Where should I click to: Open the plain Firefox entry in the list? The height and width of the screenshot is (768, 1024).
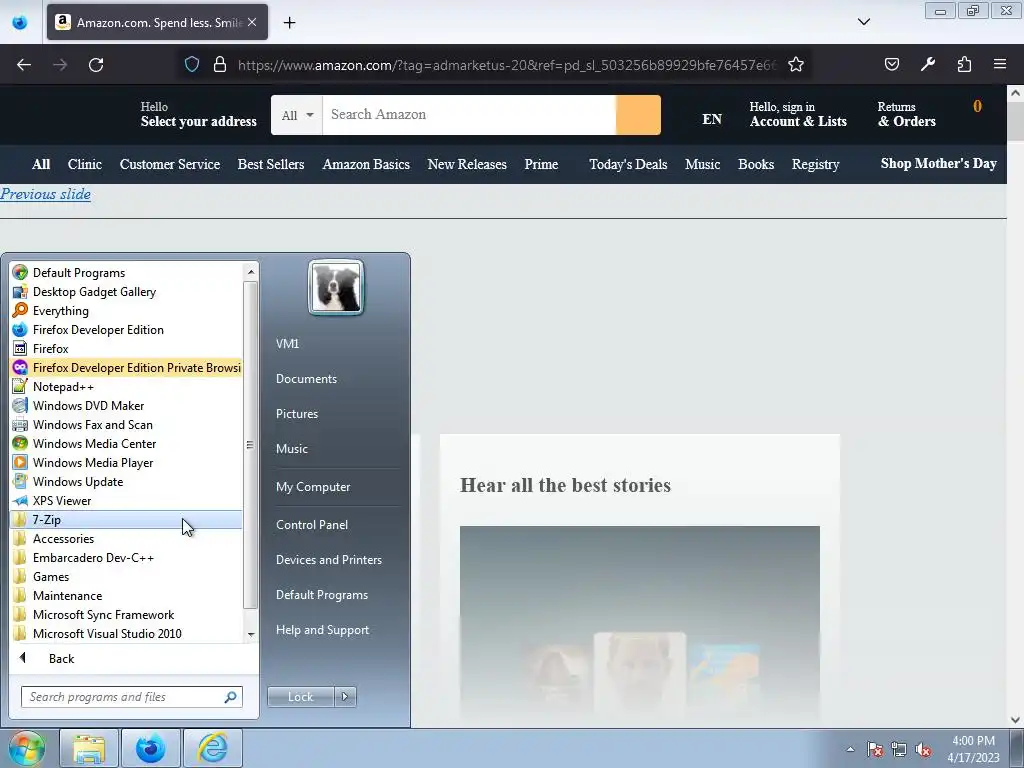(126, 348)
